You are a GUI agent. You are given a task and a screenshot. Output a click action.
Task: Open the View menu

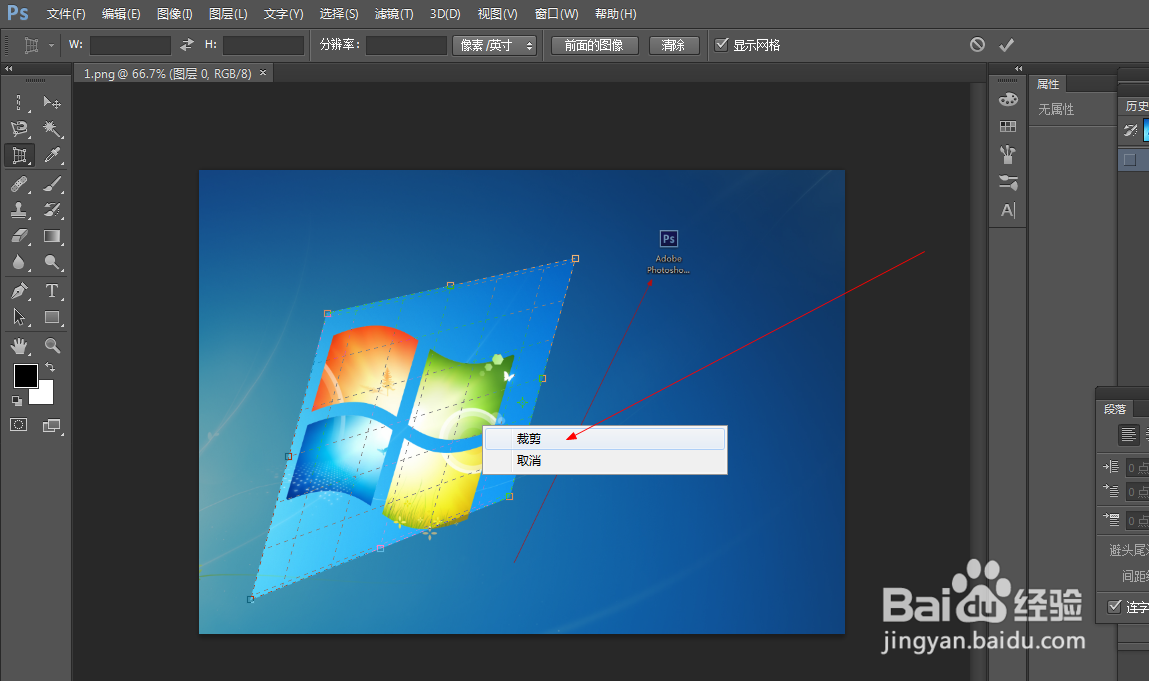pos(498,14)
